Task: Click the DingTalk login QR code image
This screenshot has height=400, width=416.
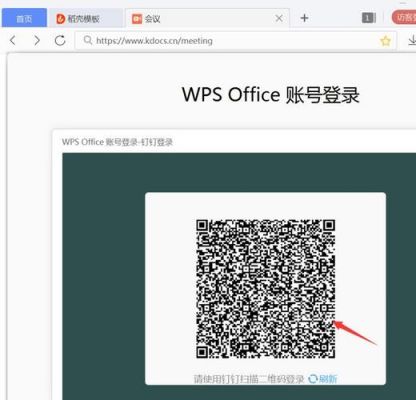Action: tap(266, 289)
